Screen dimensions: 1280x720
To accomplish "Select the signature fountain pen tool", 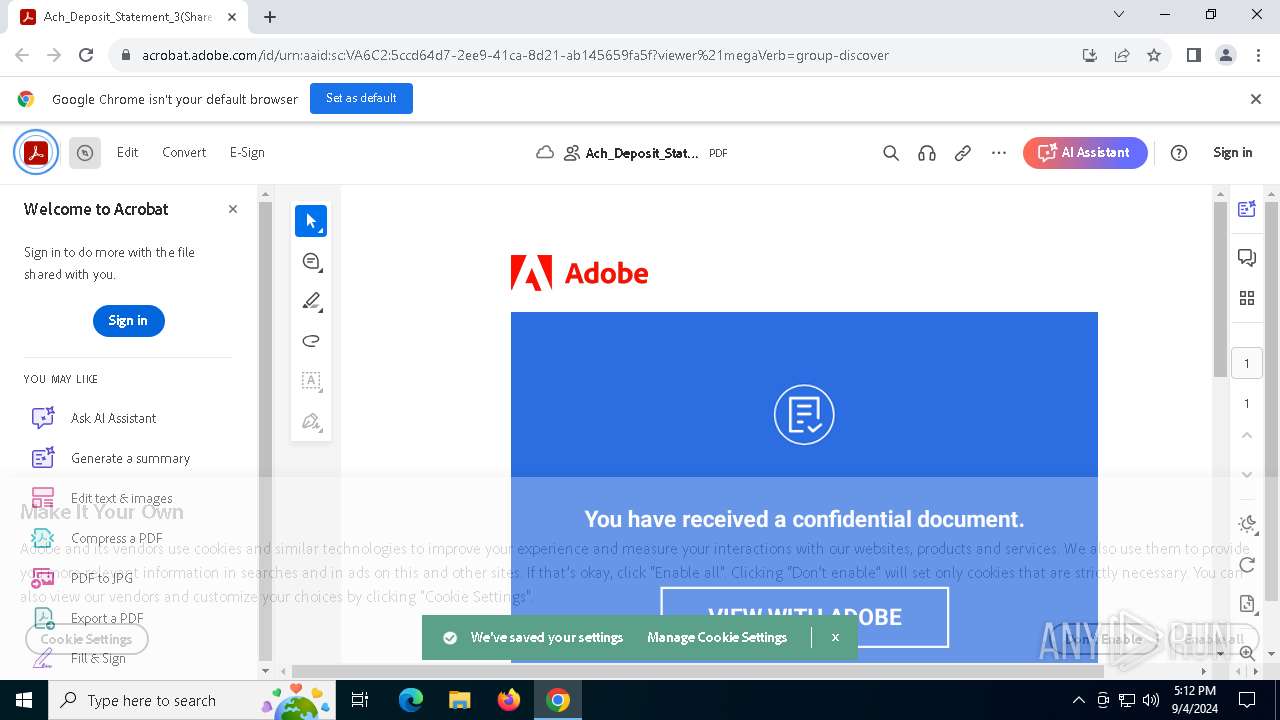I will [x=311, y=421].
